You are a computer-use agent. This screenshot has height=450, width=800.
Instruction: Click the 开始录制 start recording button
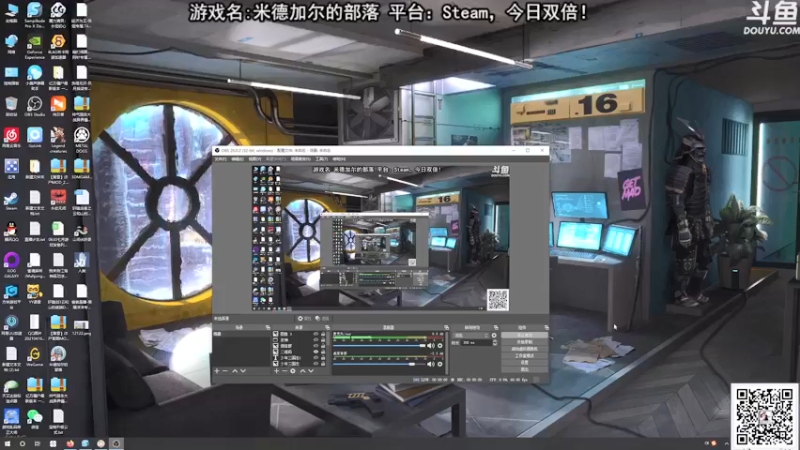click(524, 342)
